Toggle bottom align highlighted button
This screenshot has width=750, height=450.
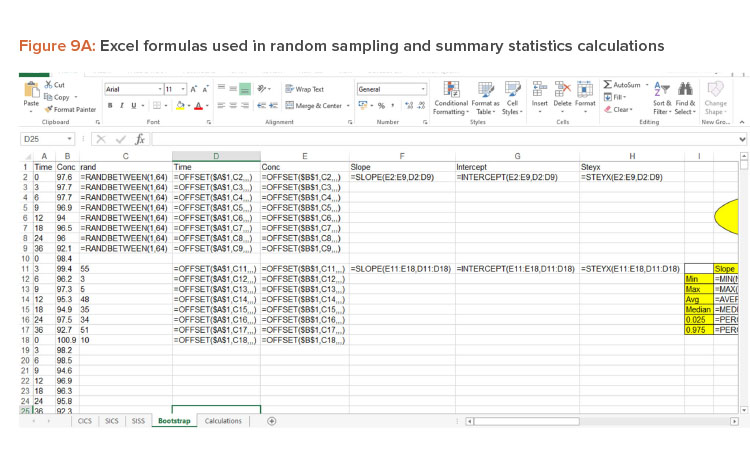245,89
